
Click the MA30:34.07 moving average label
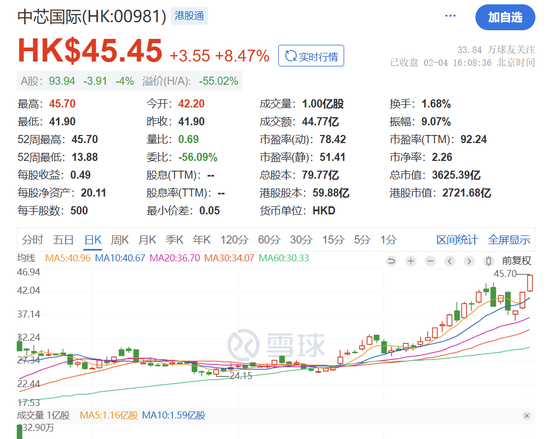pos(229,258)
